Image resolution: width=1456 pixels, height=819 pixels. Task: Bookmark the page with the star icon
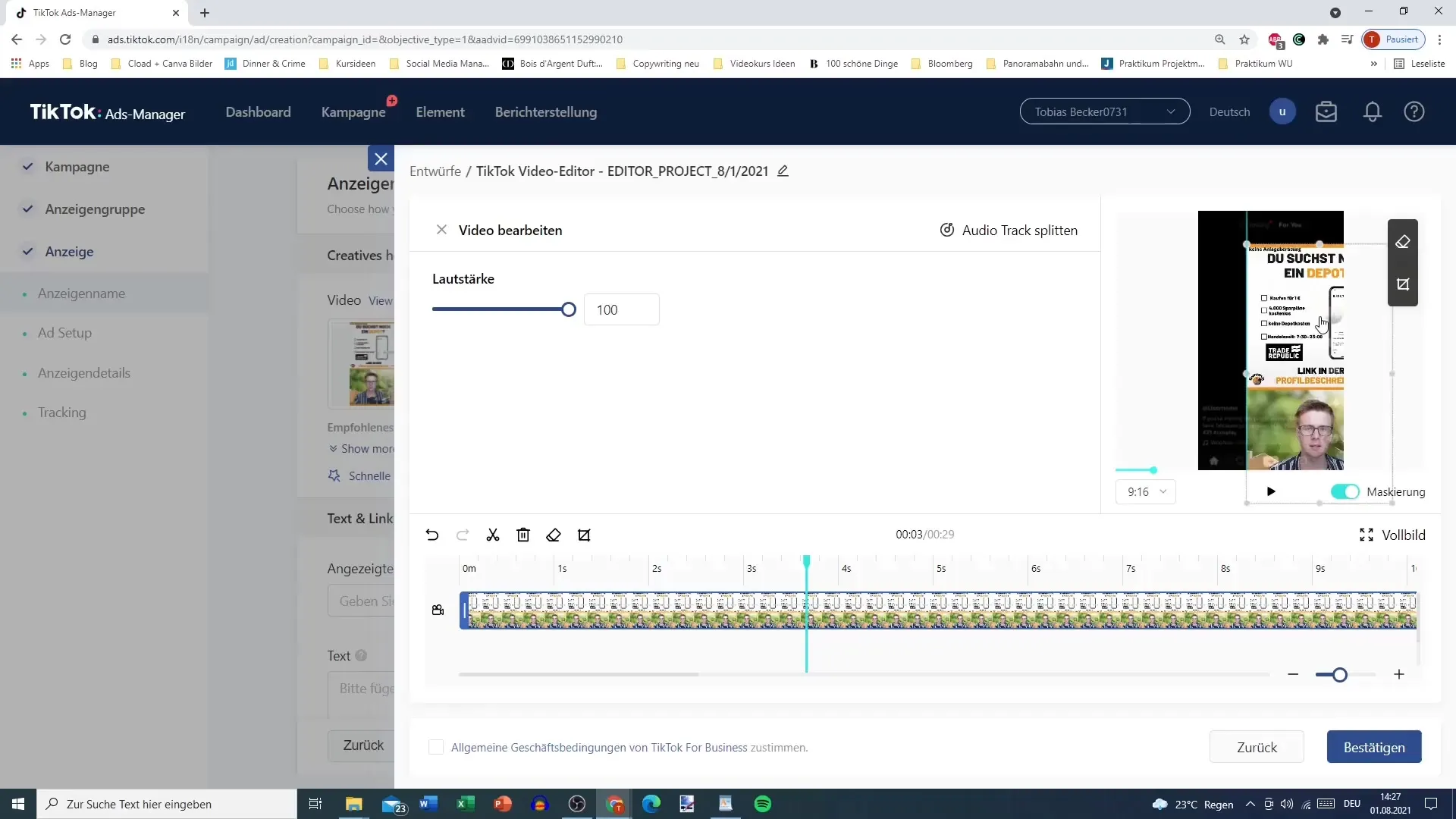point(1244,39)
